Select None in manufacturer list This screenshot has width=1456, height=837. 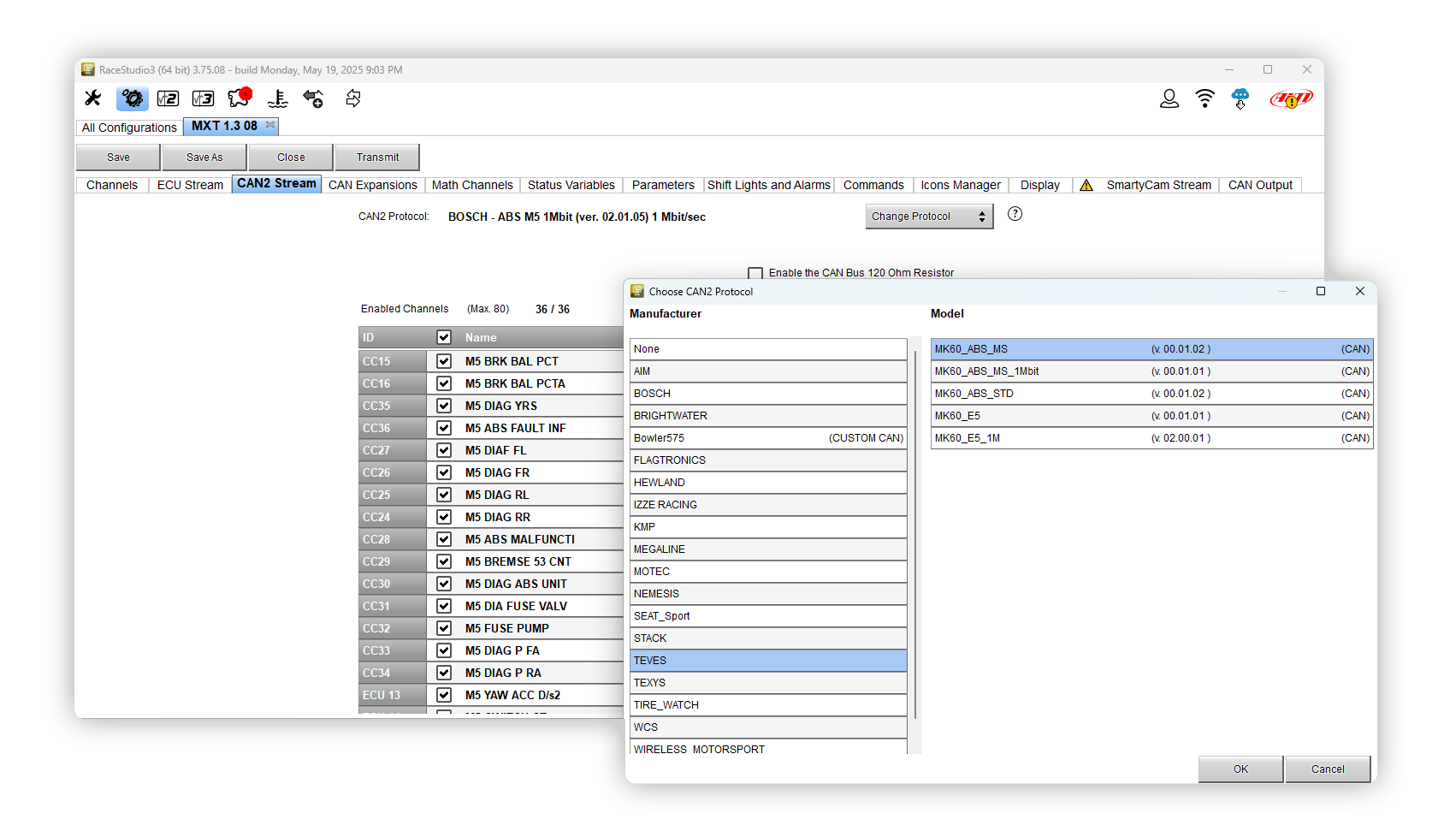(x=768, y=349)
